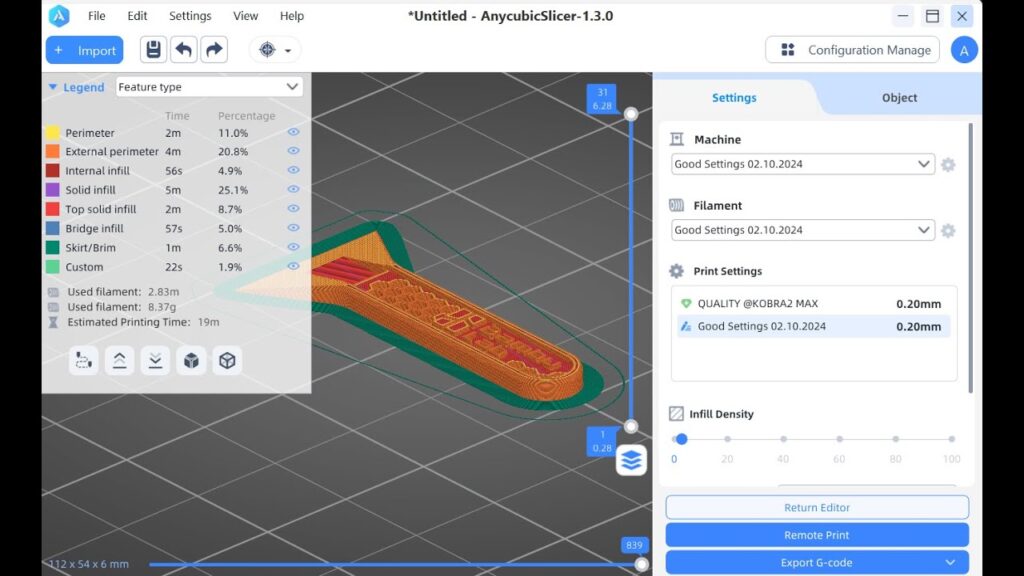Click the Return Editor button

pos(817,507)
